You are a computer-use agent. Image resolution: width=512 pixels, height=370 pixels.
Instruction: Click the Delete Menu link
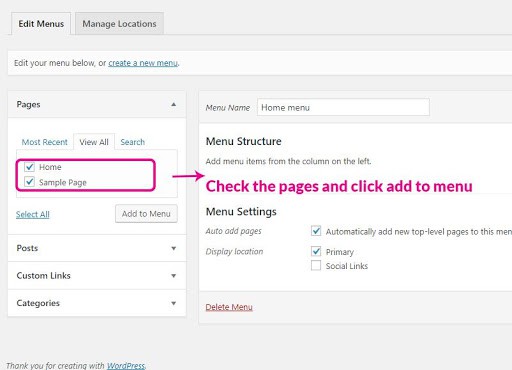[x=229, y=307]
